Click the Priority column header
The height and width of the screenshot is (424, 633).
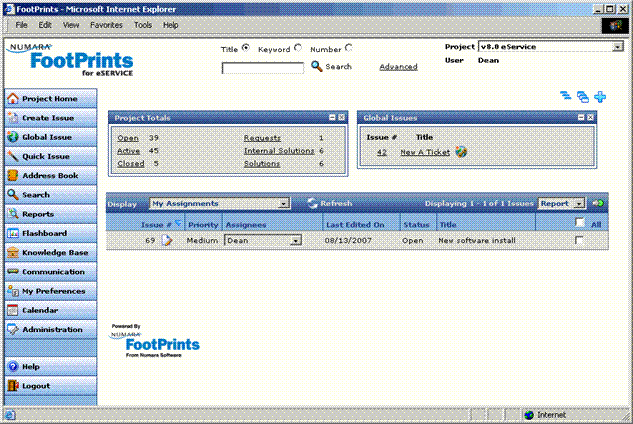203,225
